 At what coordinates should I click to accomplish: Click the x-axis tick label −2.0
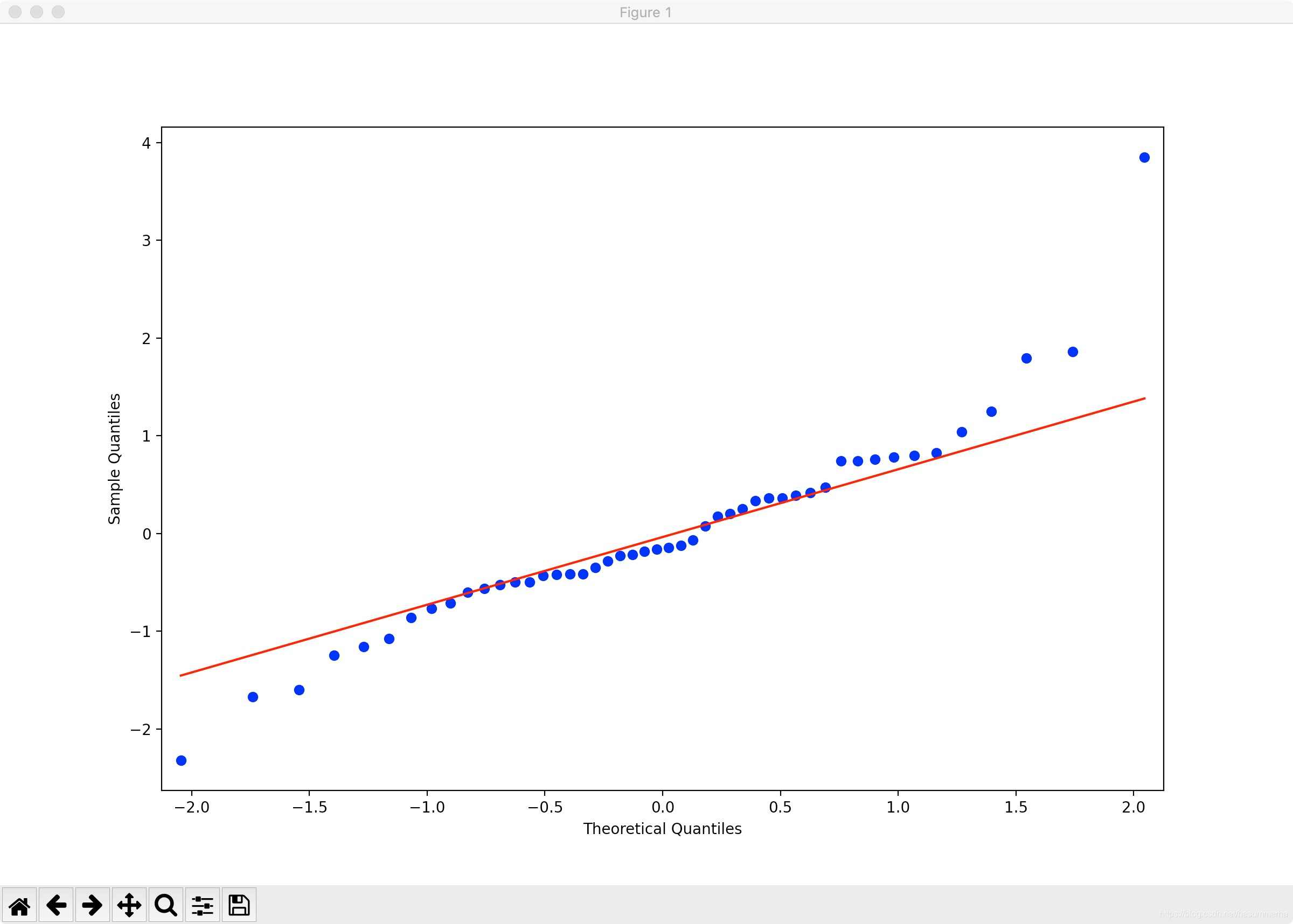click(192, 807)
